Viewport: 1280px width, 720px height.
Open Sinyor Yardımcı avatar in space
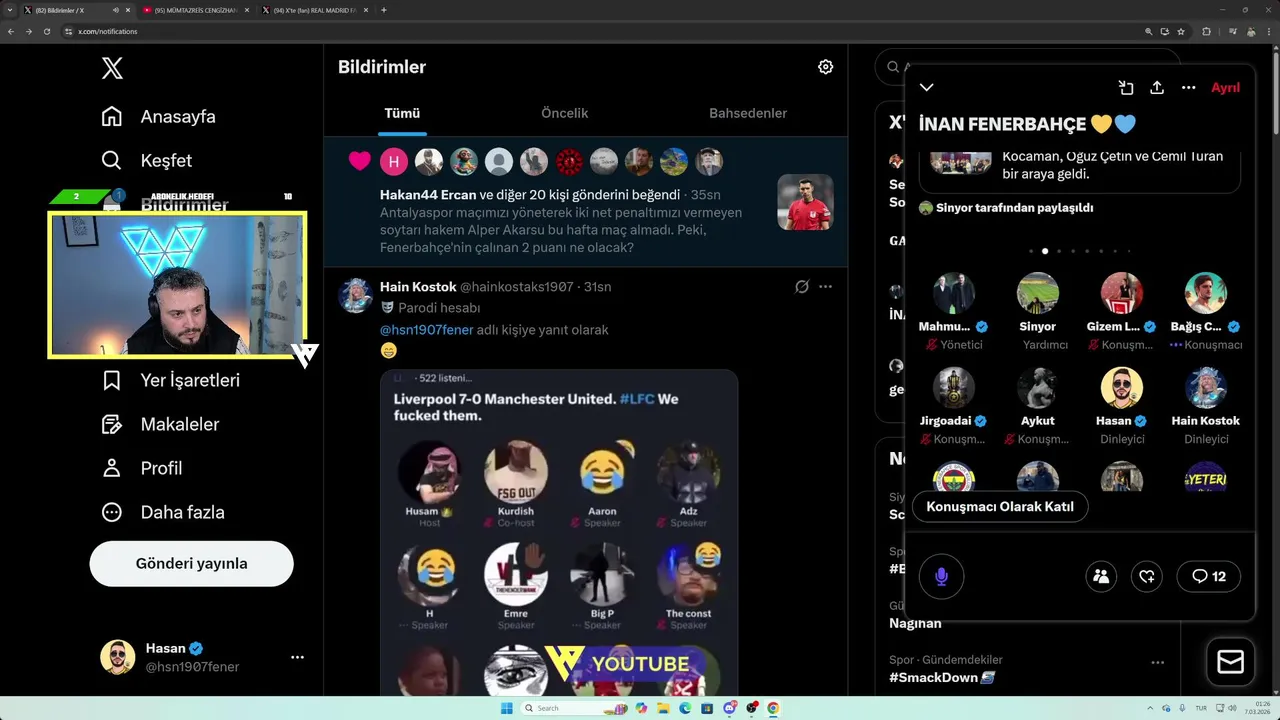tap(1038, 293)
